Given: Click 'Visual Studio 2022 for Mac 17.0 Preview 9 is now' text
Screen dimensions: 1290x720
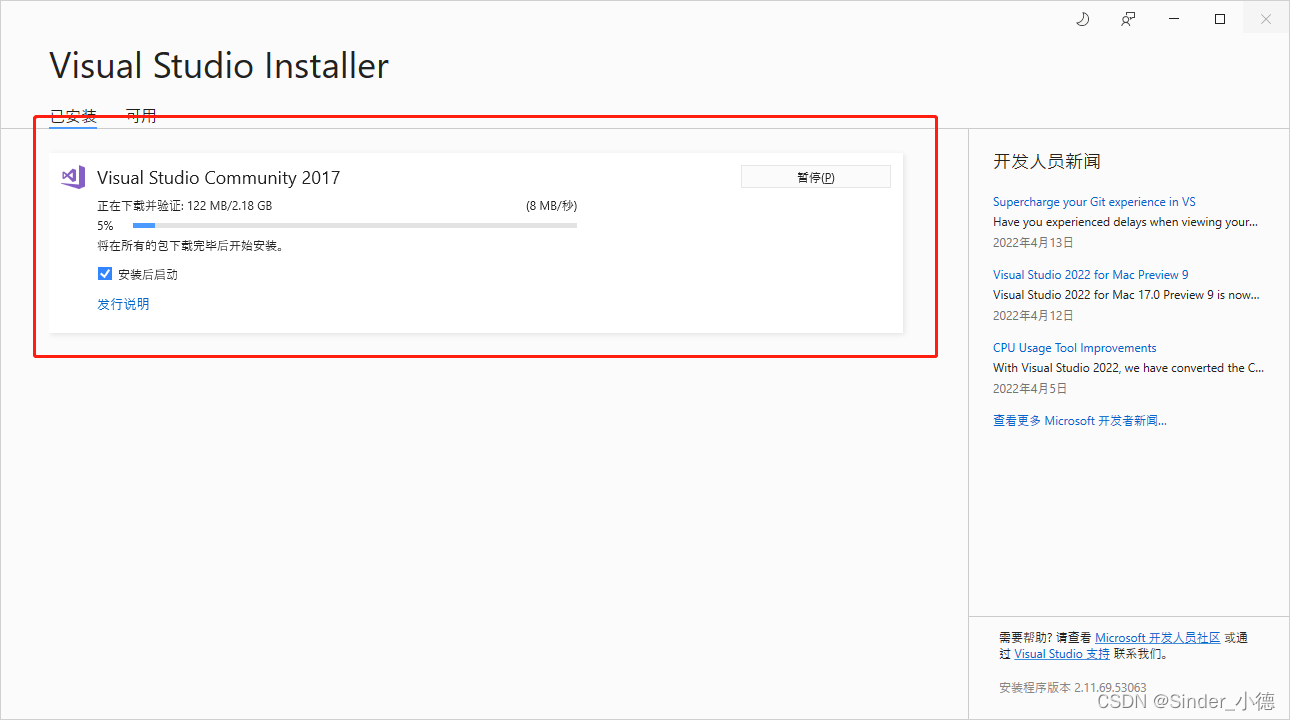Looking at the screenshot, I should pyautogui.click(x=1126, y=295).
